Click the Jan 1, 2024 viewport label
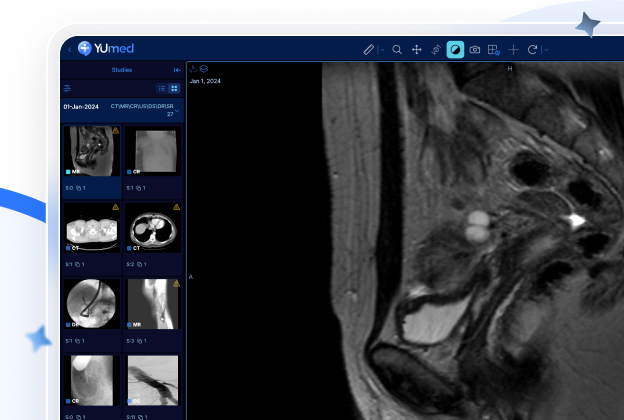The width and height of the screenshot is (624, 420). point(205,81)
